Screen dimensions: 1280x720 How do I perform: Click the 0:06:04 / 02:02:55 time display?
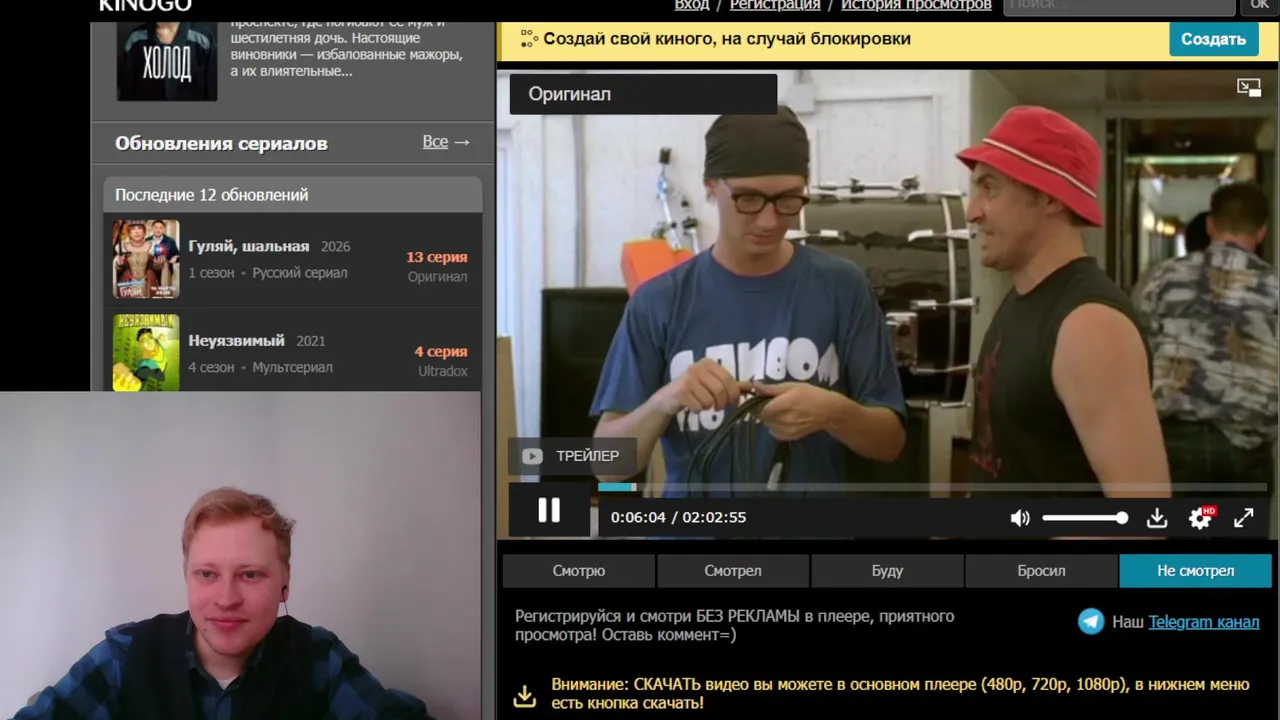point(678,517)
